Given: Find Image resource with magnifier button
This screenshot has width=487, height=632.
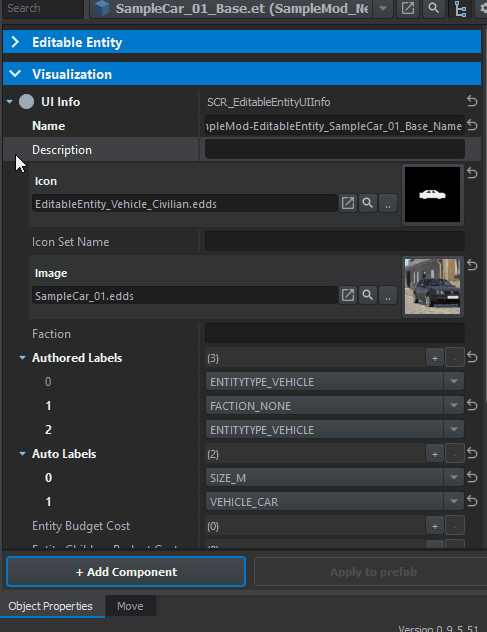Looking at the screenshot, I should pyautogui.click(x=368, y=295).
